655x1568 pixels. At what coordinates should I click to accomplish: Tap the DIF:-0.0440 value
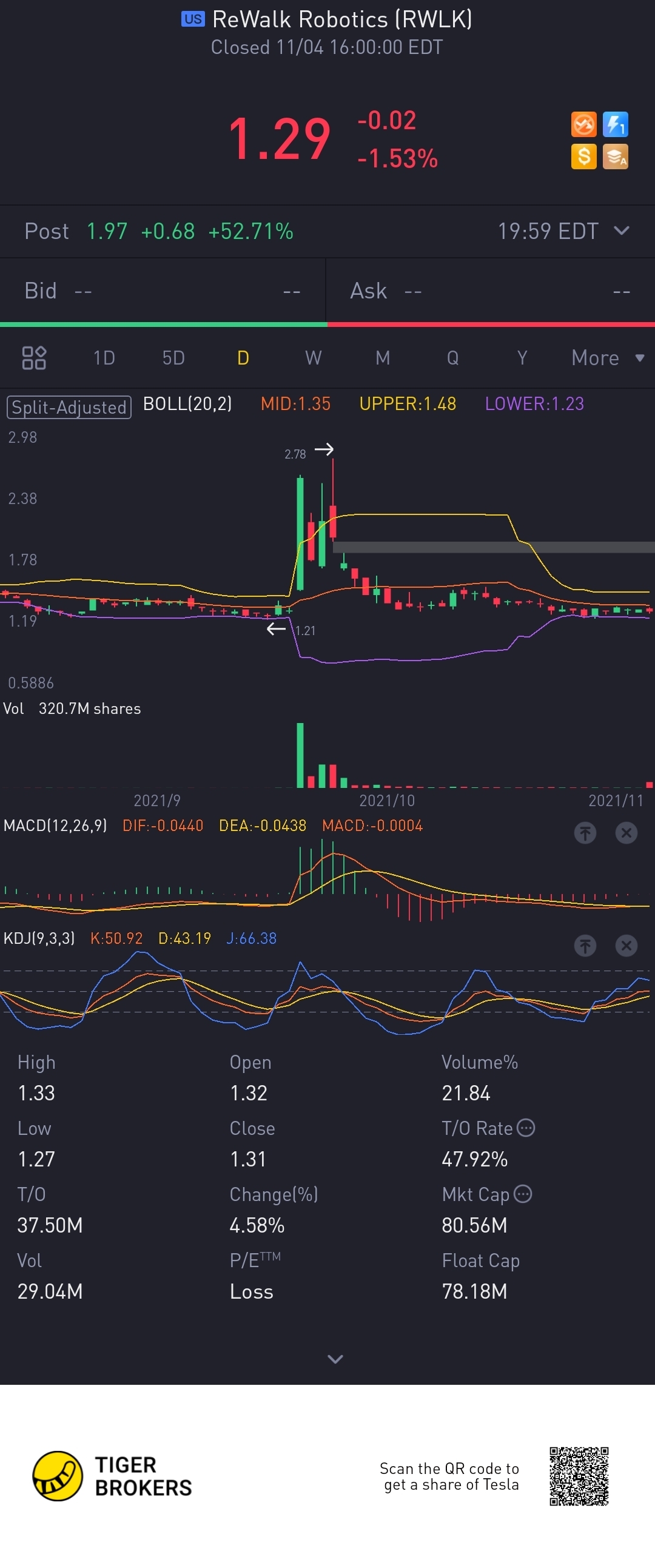pyautogui.click(x=163, y=826)
